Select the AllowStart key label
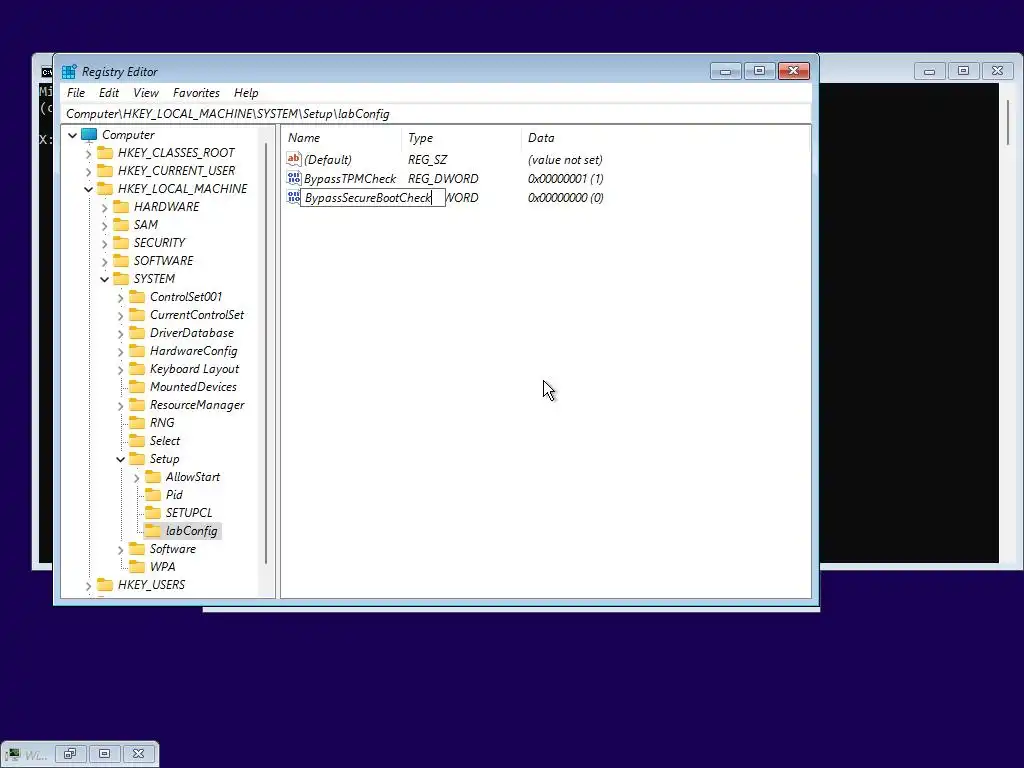 pos(193,477)
